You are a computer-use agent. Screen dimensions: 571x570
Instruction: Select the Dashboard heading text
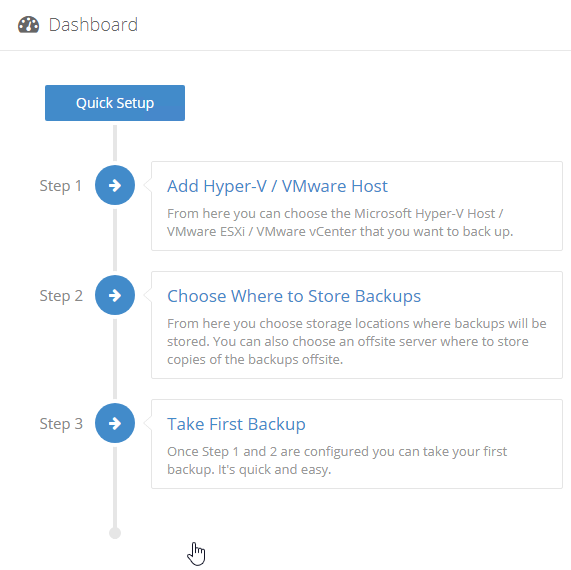click(x=93, y=25)
